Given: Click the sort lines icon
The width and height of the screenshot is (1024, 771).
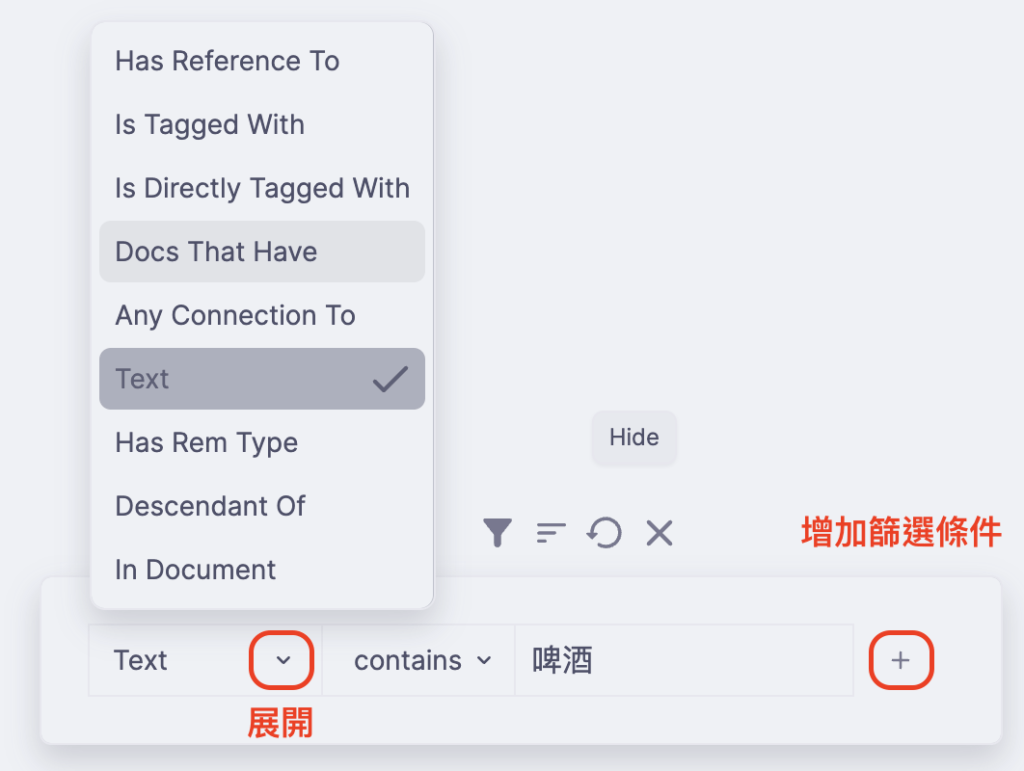Looking at the screenshot, I should click(551, 533).
